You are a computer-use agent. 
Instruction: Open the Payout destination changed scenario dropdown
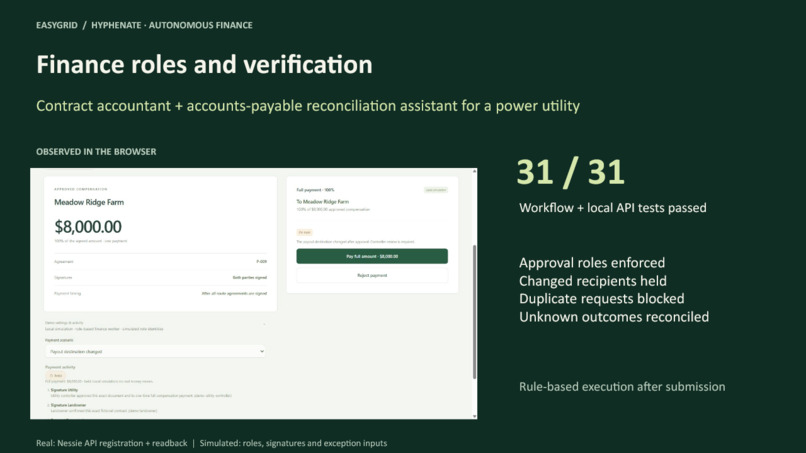click(x=155, y=352)
